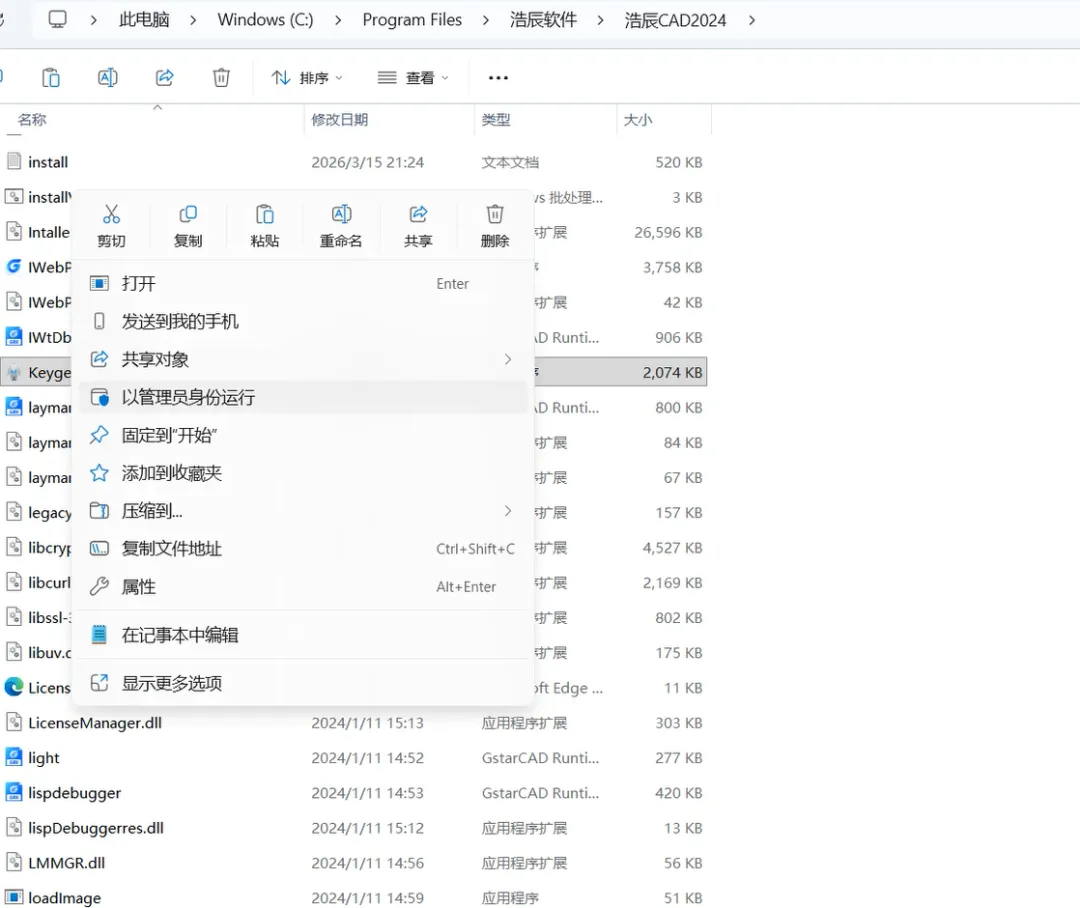Expand chevron before 此电脑 breadcrumb

pos(94,20)
